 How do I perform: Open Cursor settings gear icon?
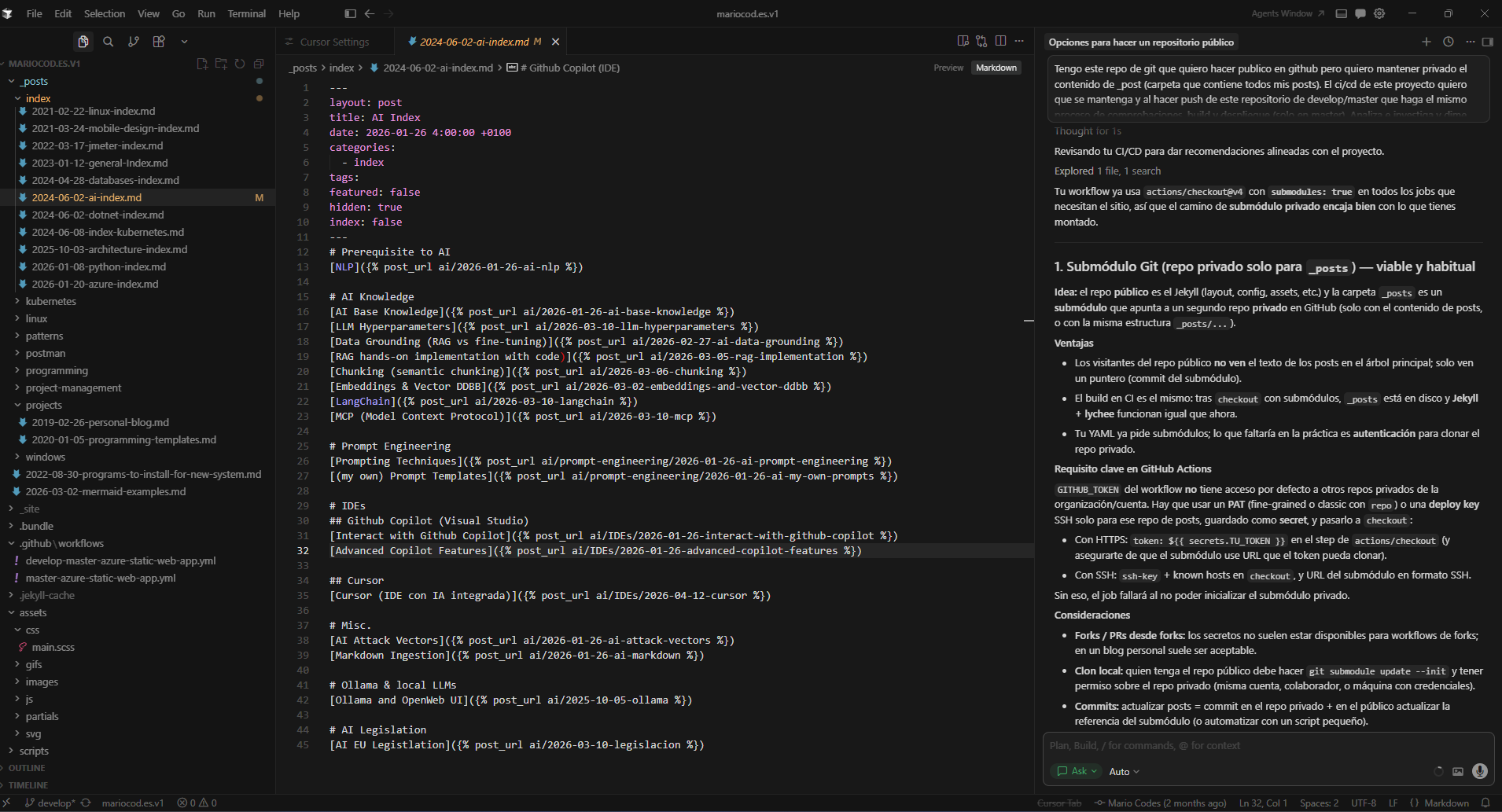[1379, 13]
